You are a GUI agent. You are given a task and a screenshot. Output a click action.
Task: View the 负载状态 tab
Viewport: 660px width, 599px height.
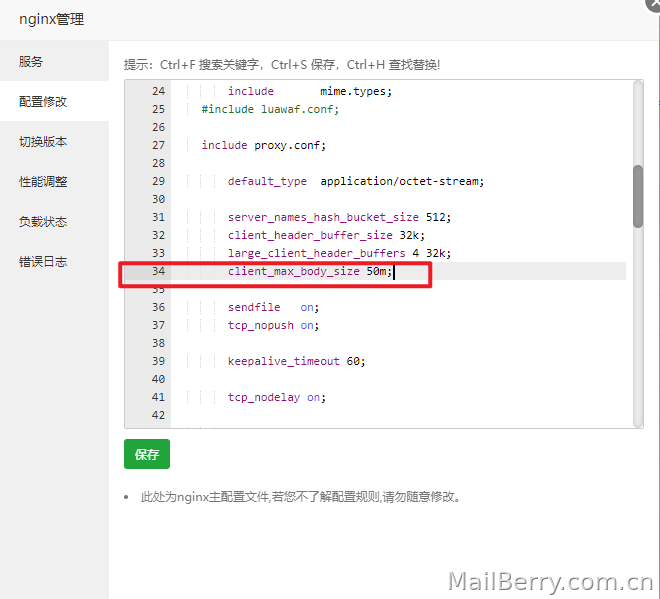[x=54, y=221]
